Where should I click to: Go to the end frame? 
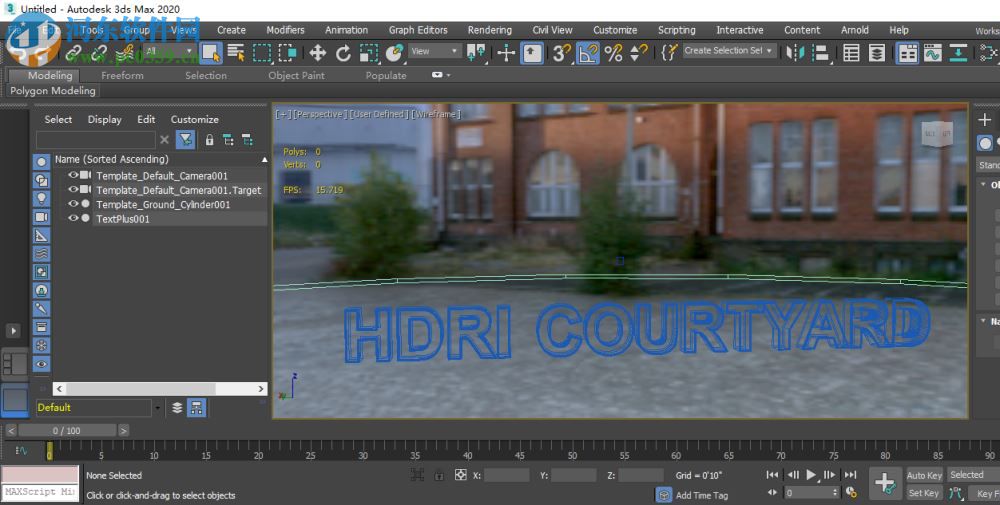click(850, 474)
